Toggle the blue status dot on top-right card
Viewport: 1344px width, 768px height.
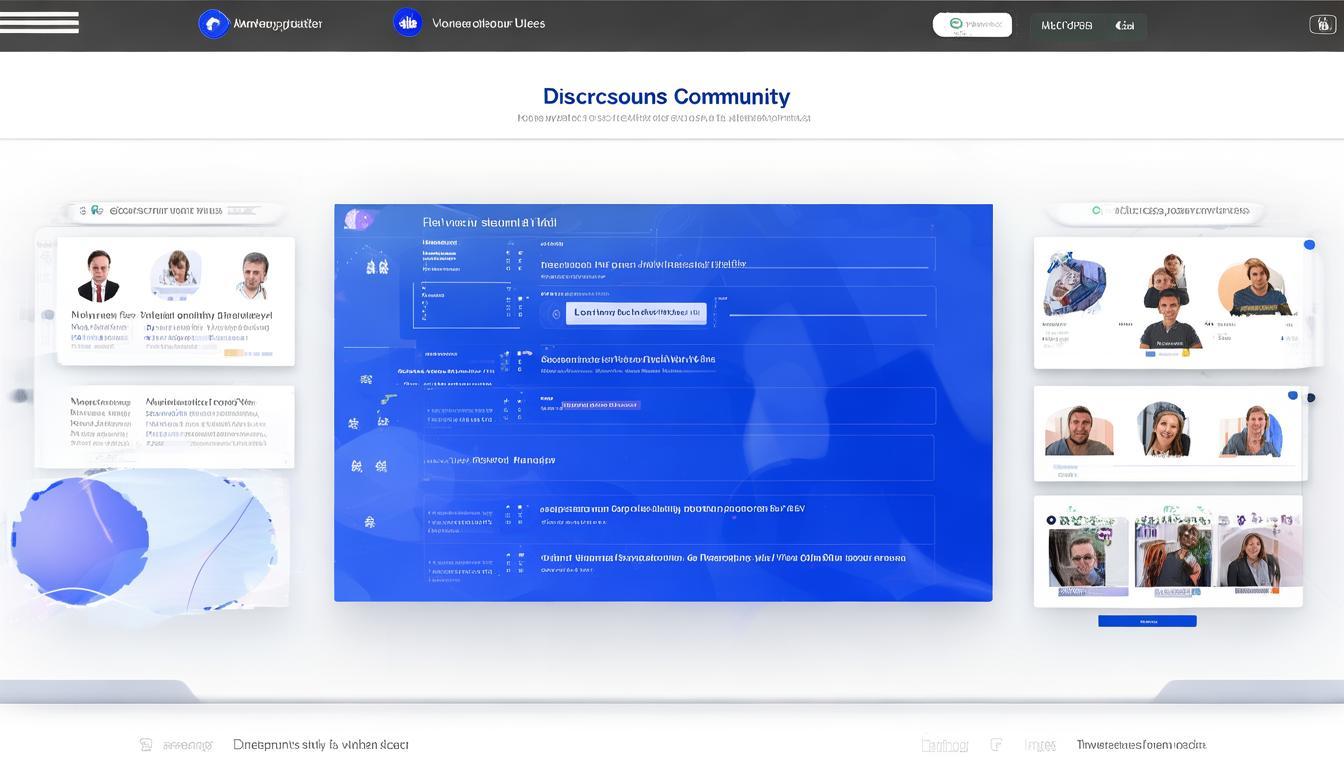tap(1309, 243)
